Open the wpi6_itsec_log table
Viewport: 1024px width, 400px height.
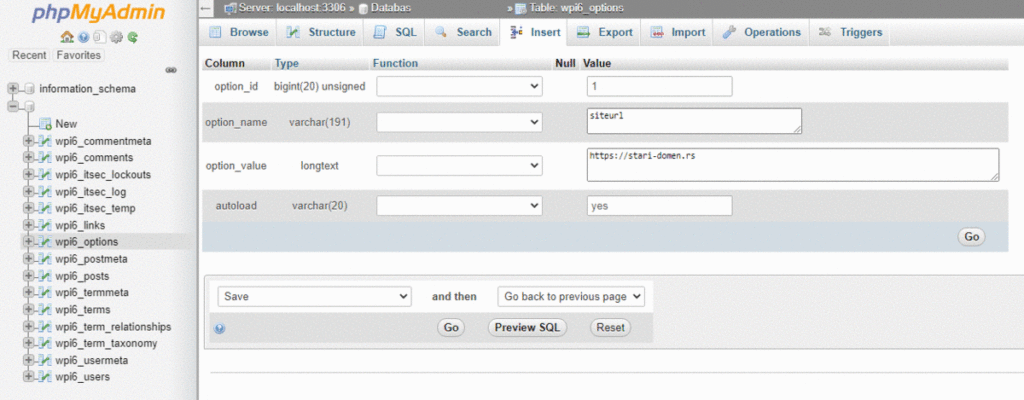coord(91,192)
